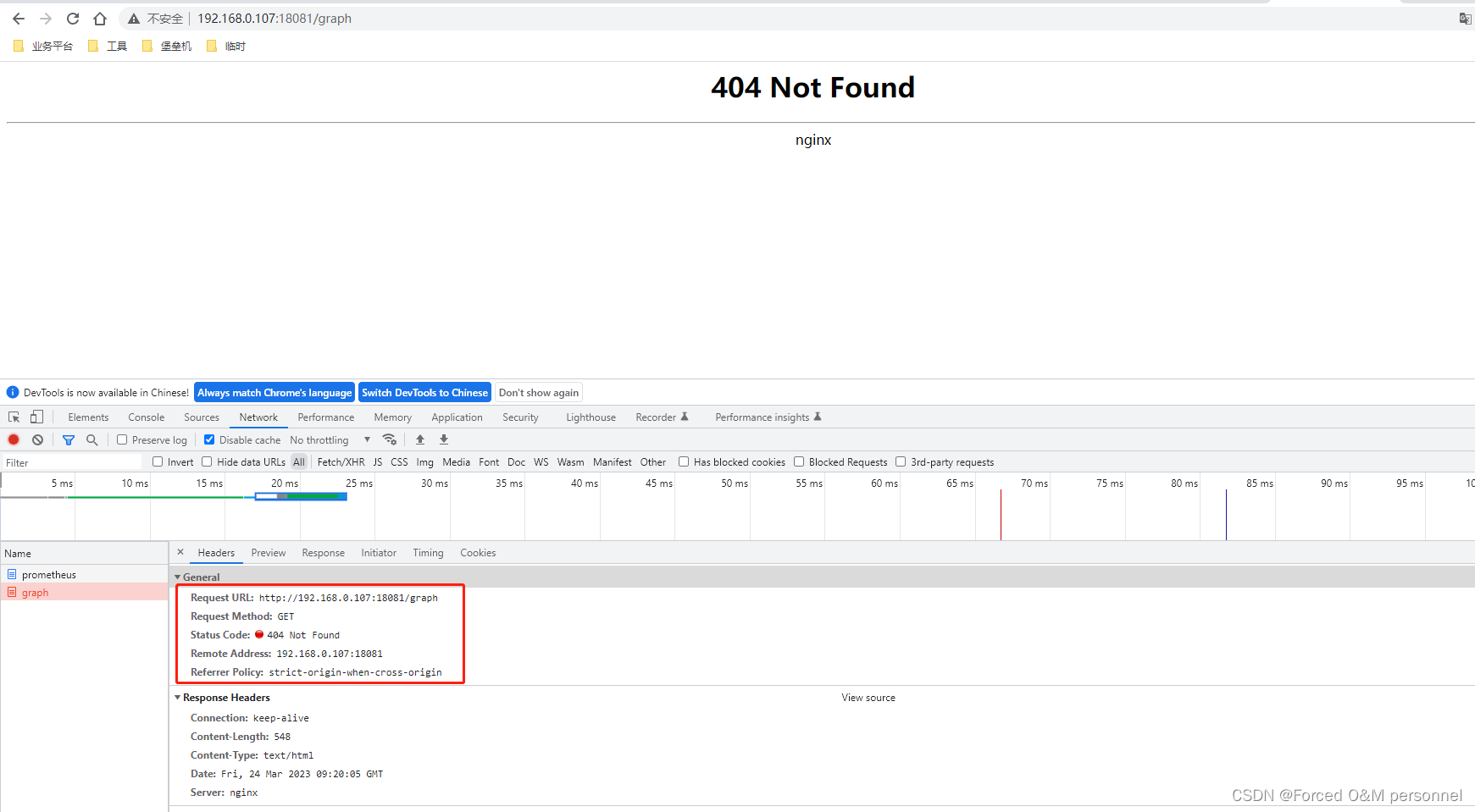The height and width of the screenshot is (812, 1475).
Task: Filter requests by Img type
Action: coord(425,462)
